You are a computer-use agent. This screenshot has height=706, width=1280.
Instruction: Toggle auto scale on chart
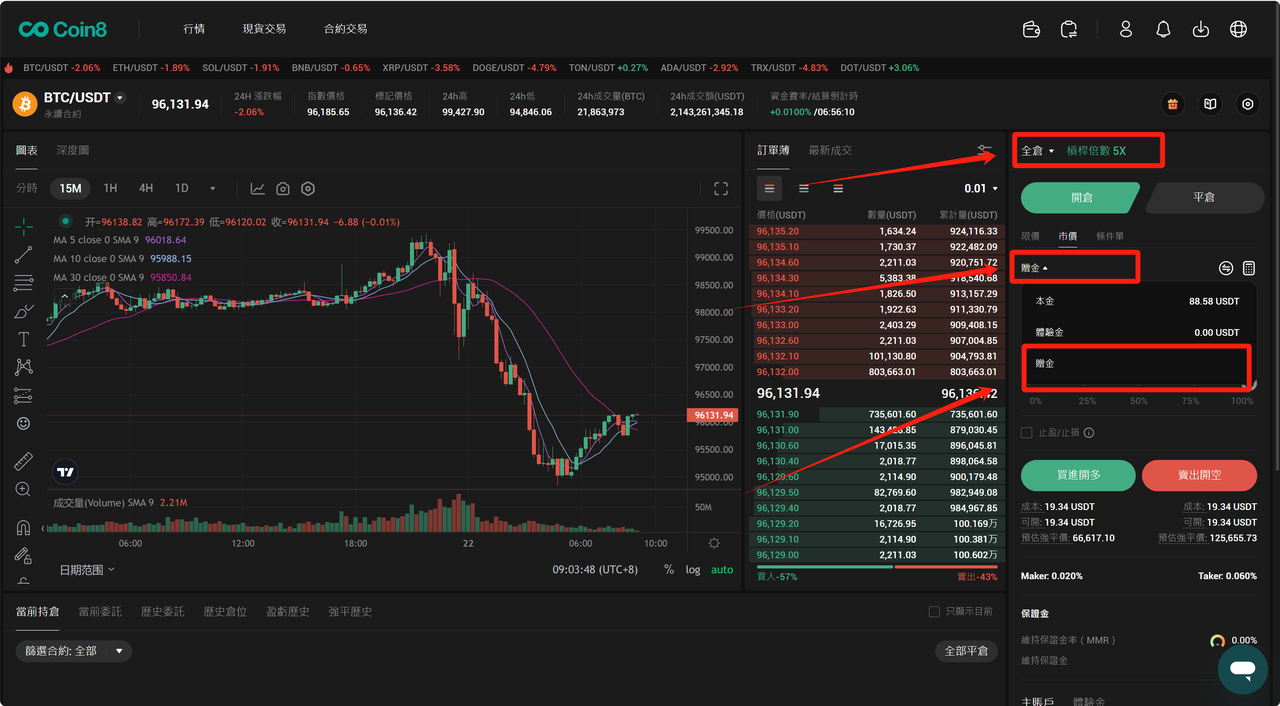(x=721, y=570)
